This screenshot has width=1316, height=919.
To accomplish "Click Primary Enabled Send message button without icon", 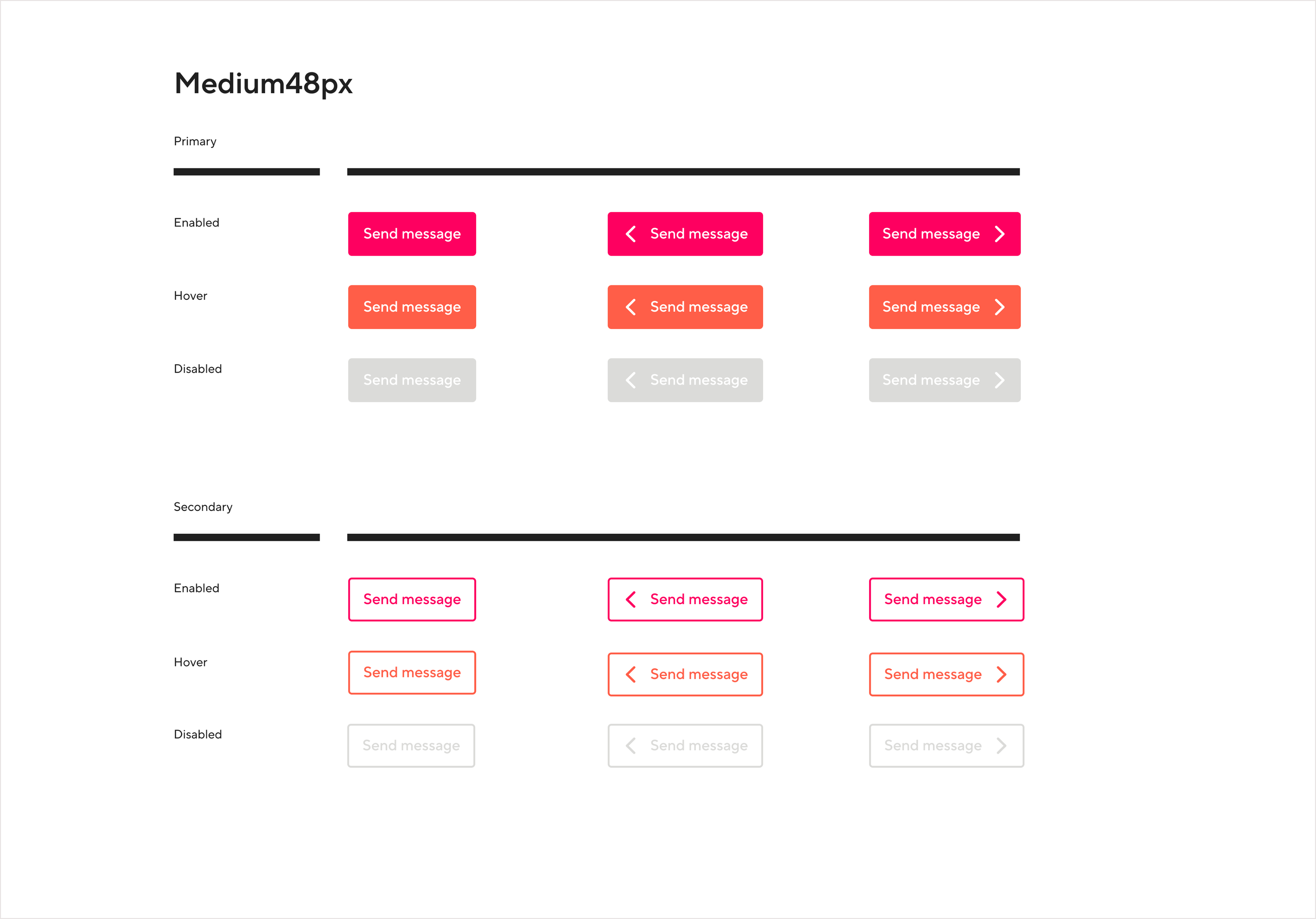I will (412, 234).
